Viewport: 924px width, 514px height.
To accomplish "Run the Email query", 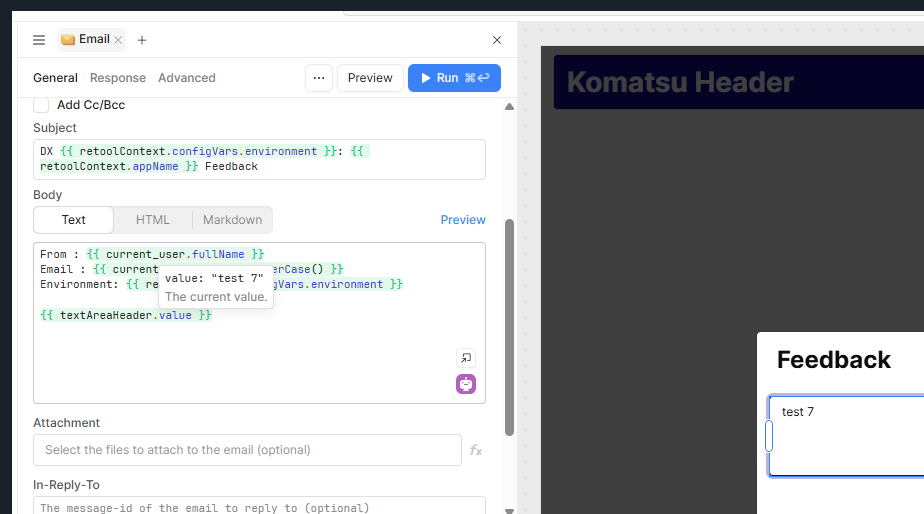I will coord(454,78).
